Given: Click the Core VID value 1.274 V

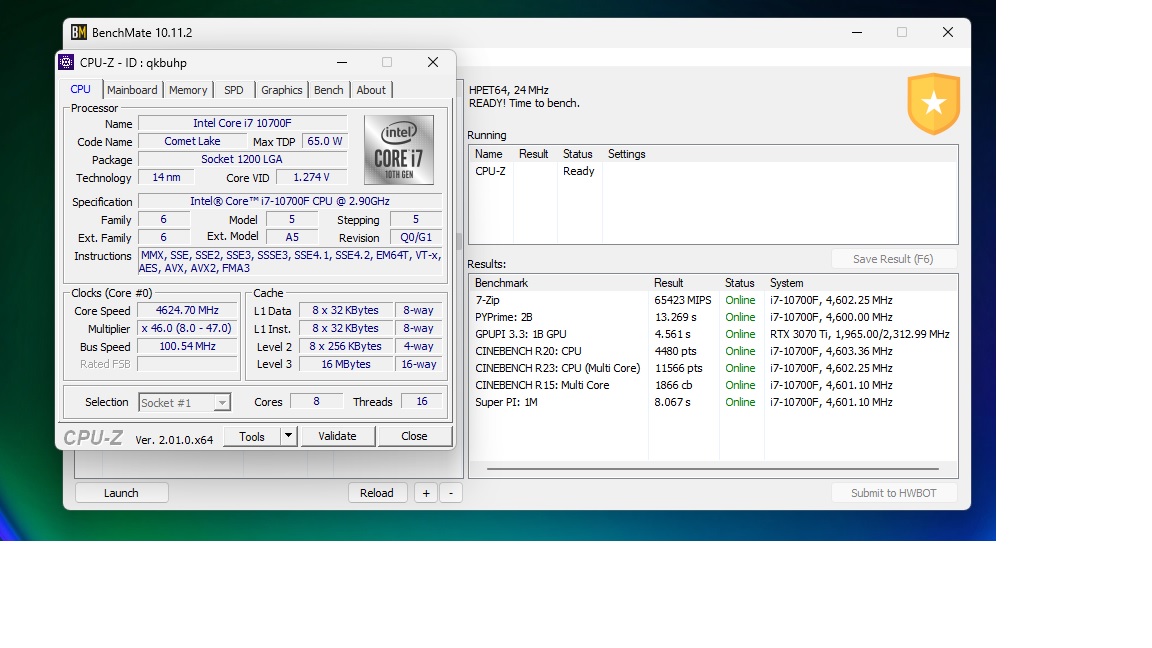Looking at the screenshot, I should point(312,177).
